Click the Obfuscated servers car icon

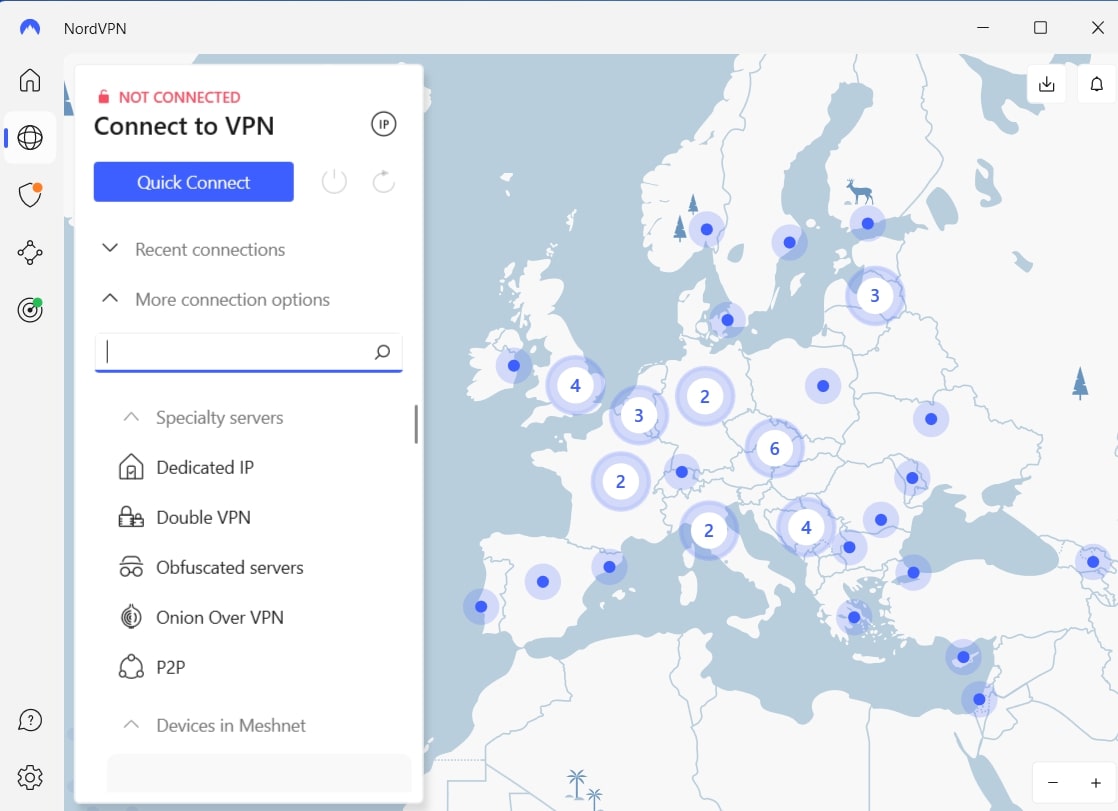click(x=131, y=567)
